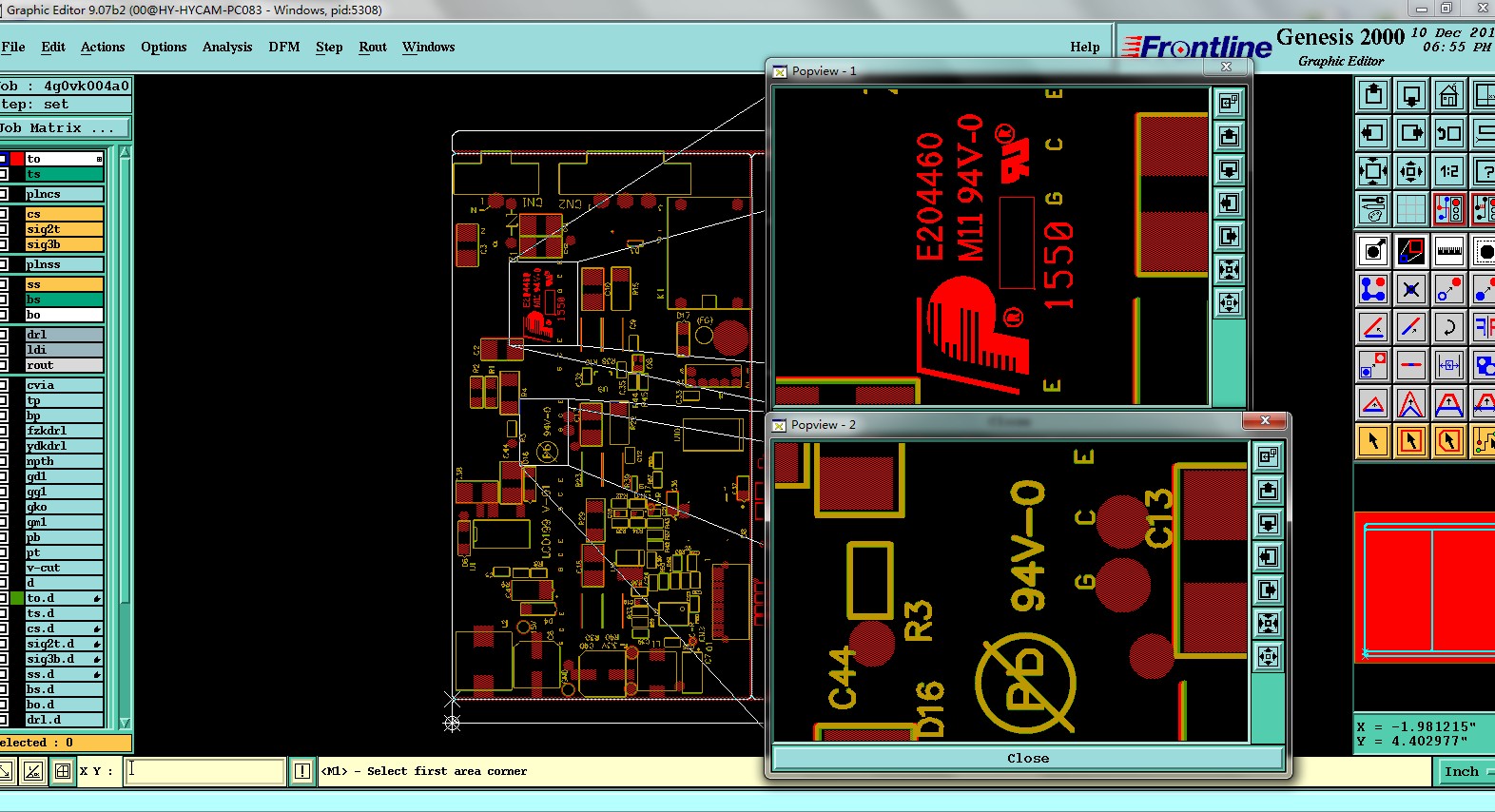
Task: Toggle checkbox for the plncs layer
Action: [4, 194]
